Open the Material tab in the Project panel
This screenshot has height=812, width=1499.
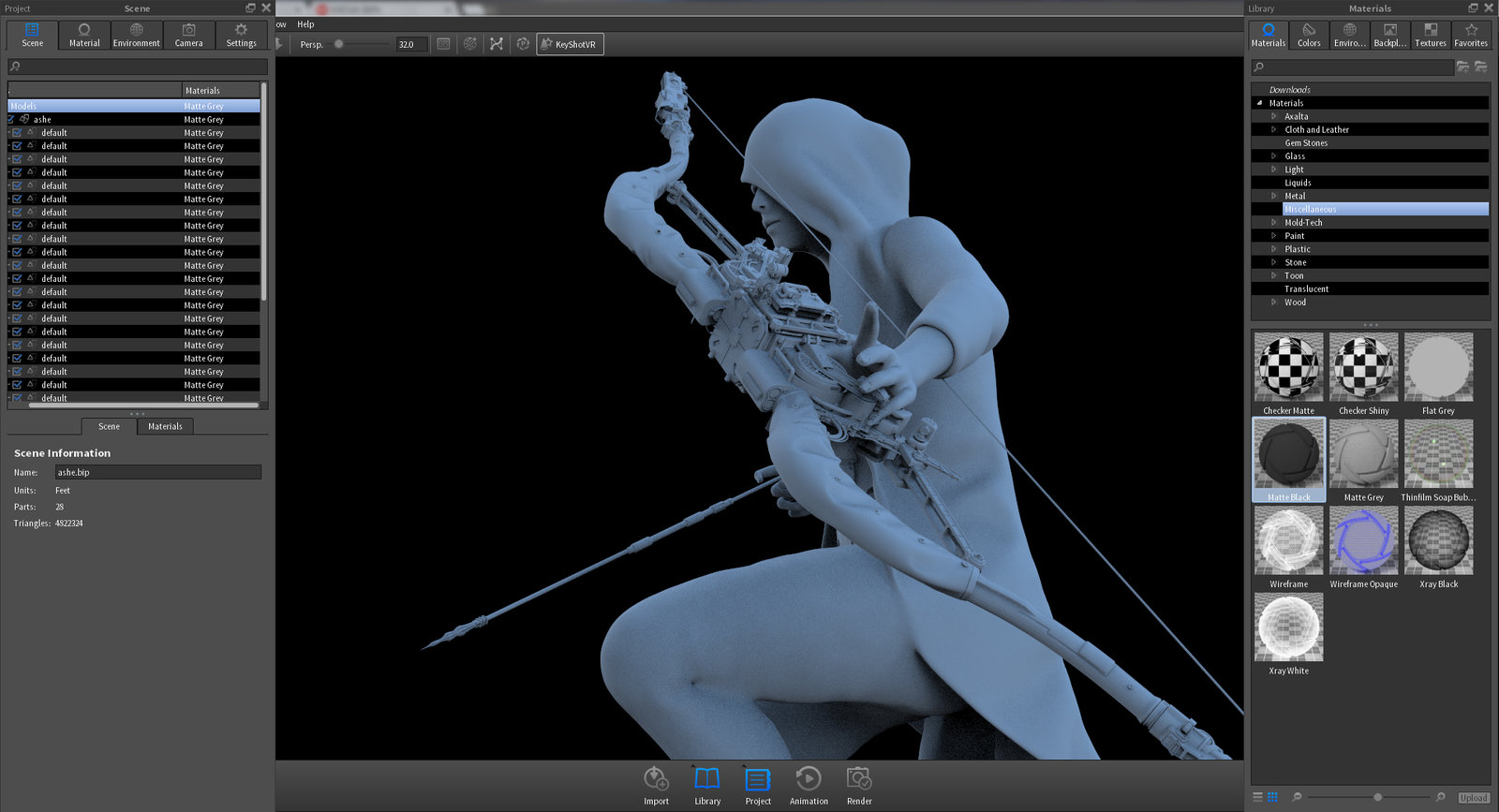[84, 36]
